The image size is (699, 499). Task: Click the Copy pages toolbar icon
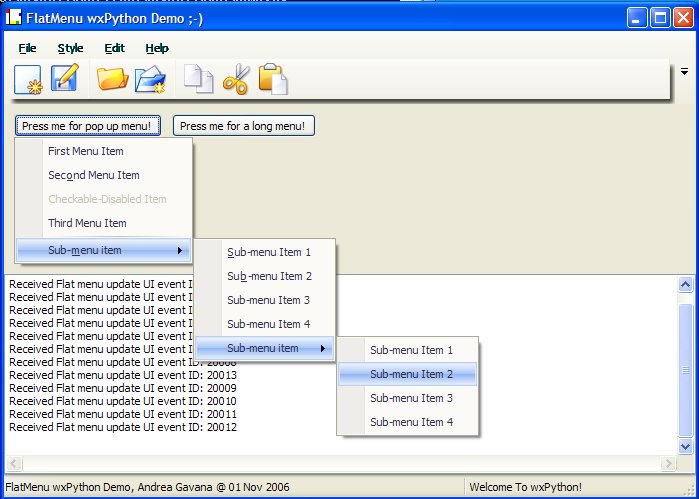(199, 79)
